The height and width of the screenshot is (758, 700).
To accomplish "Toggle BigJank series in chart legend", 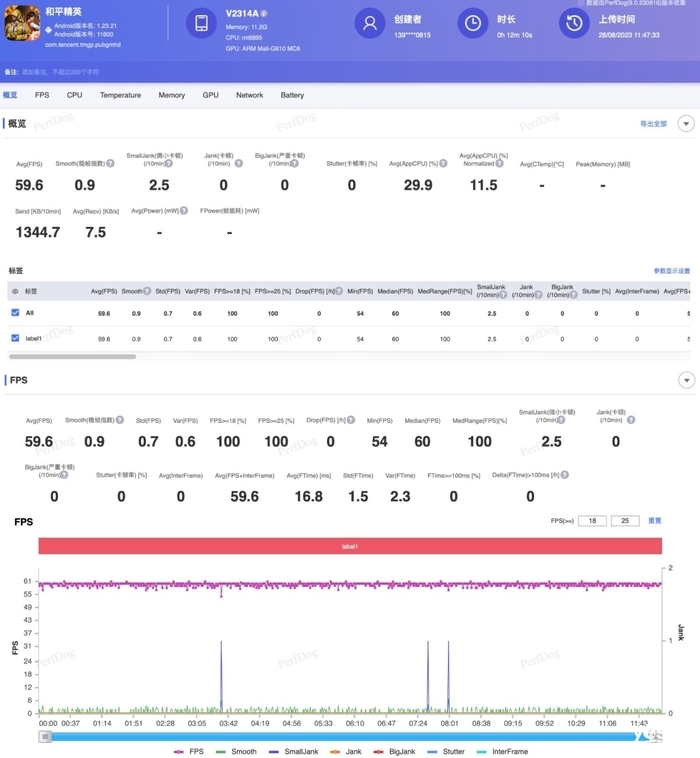I will (x=394, y=751).
